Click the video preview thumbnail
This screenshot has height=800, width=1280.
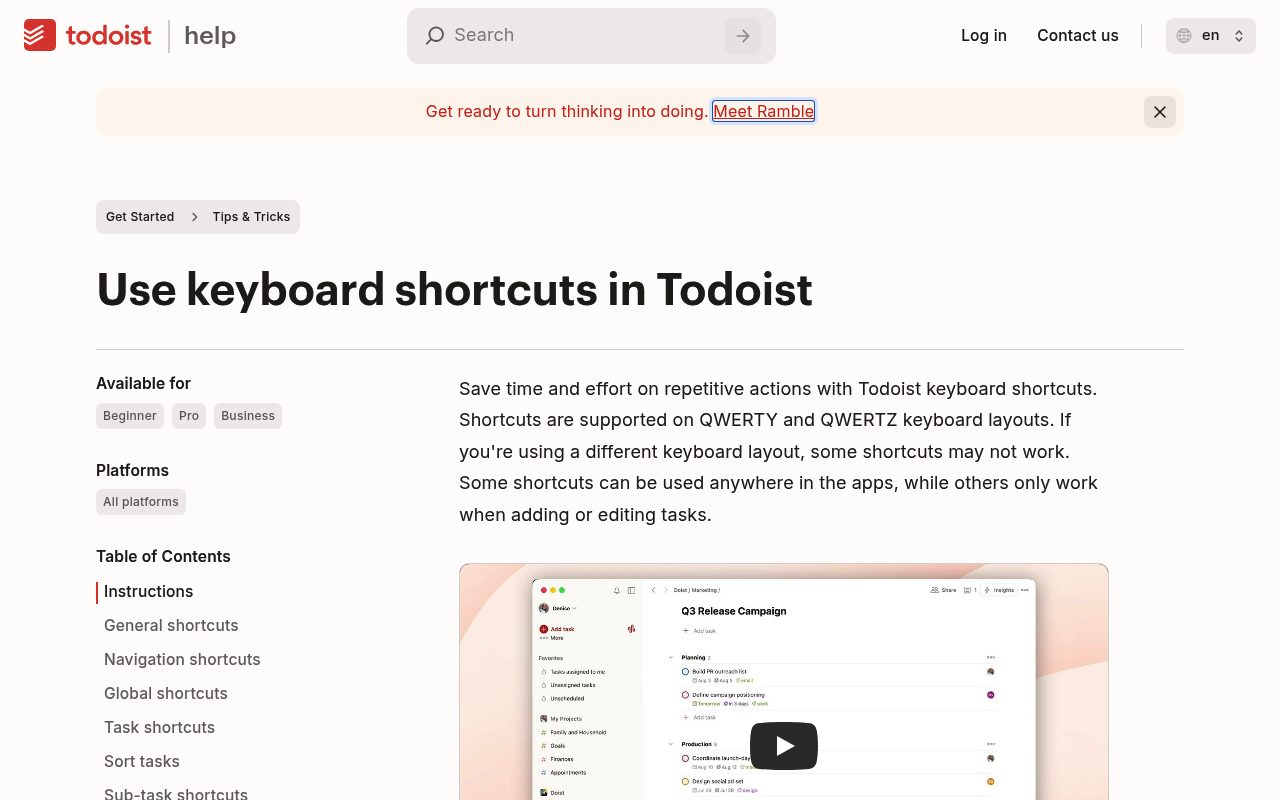(x=784, y=682)
